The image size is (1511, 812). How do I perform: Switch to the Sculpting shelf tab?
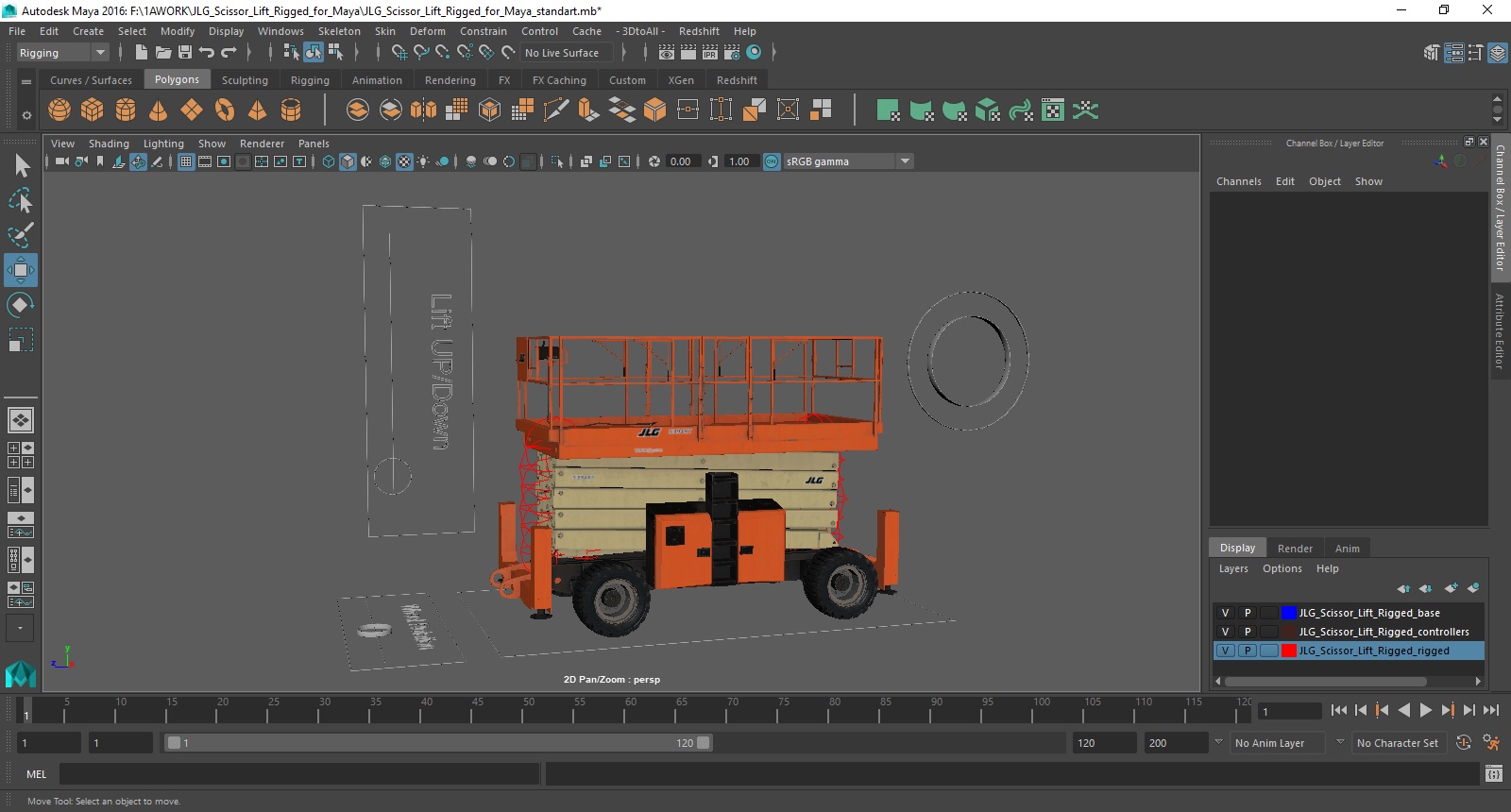point(245,80)
